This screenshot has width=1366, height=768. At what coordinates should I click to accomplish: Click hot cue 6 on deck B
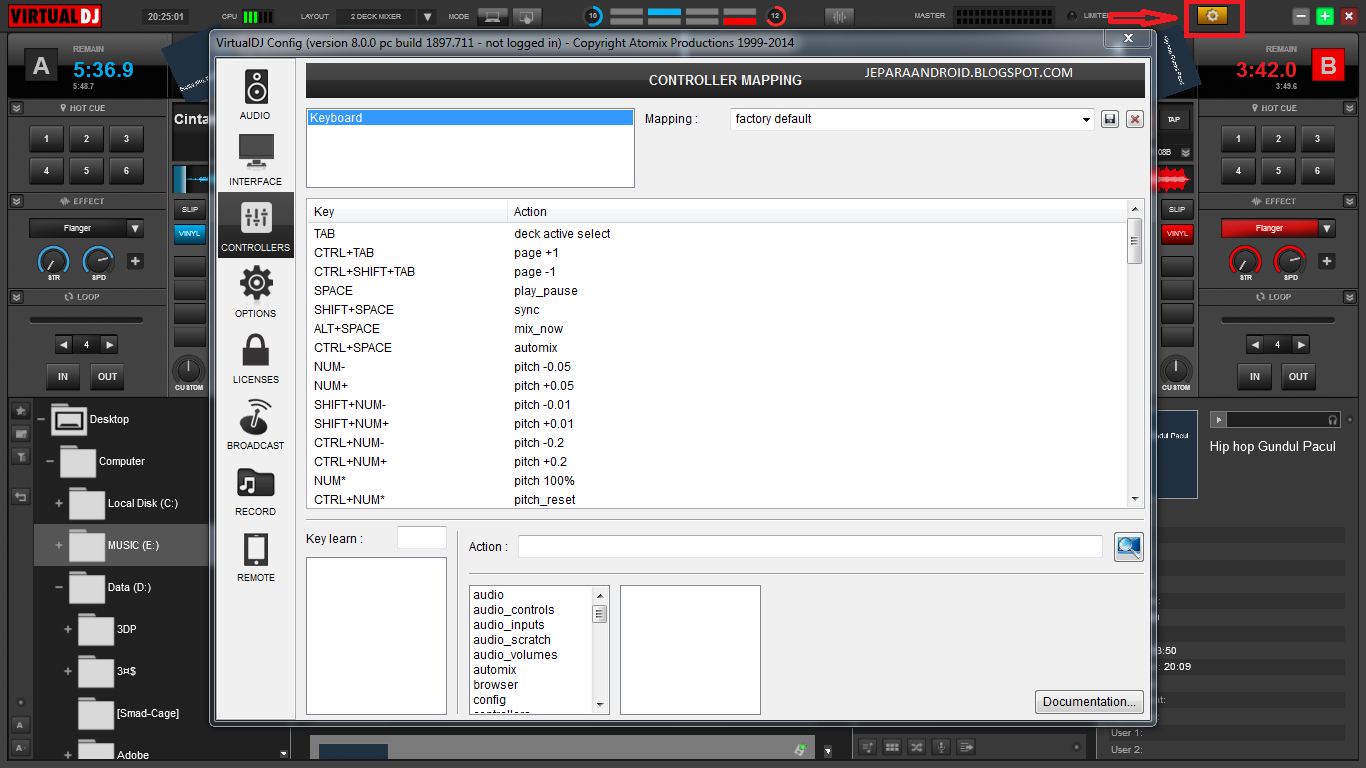tap(1318, 171)
